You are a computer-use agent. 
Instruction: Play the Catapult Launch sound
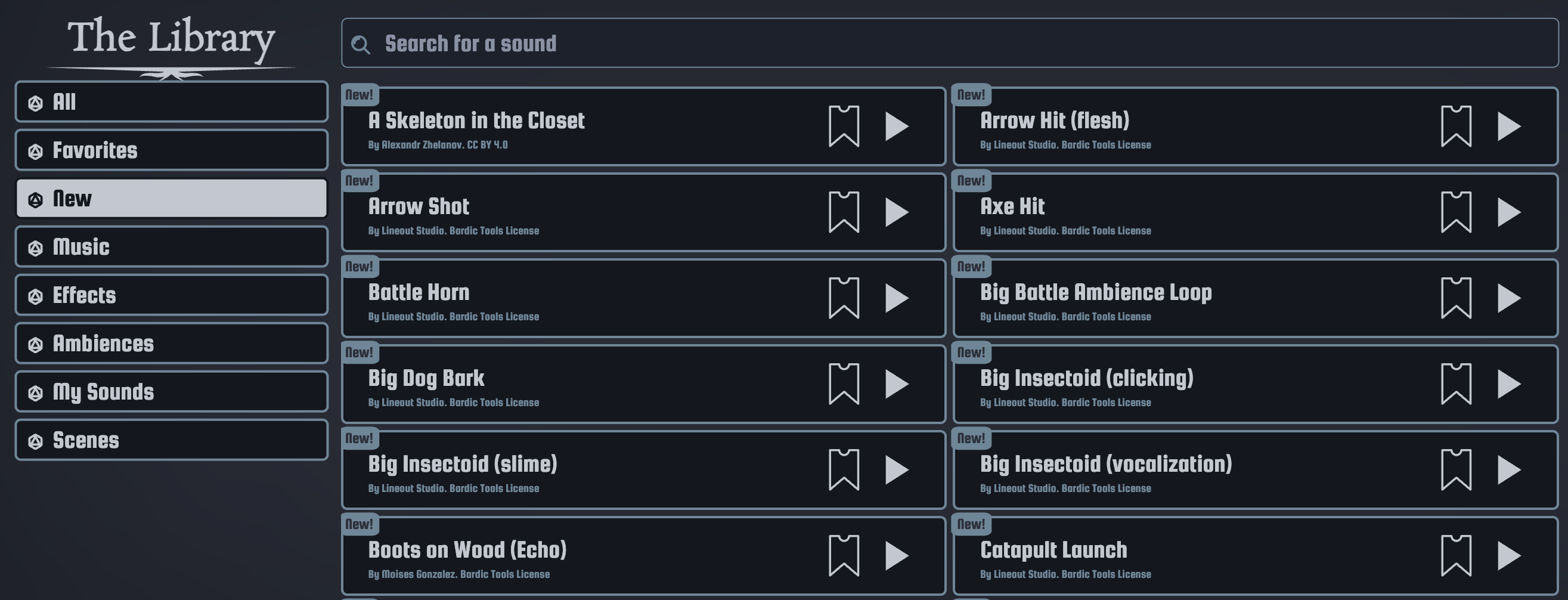click(1509, 556)
